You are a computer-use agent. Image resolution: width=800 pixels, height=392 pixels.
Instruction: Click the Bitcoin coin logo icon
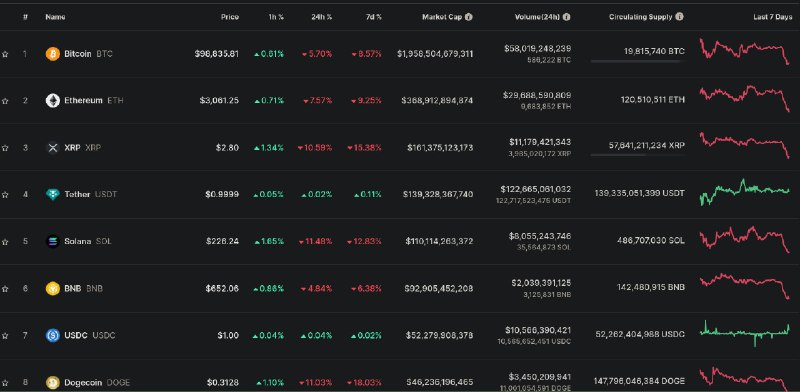[x=53, y=54]
